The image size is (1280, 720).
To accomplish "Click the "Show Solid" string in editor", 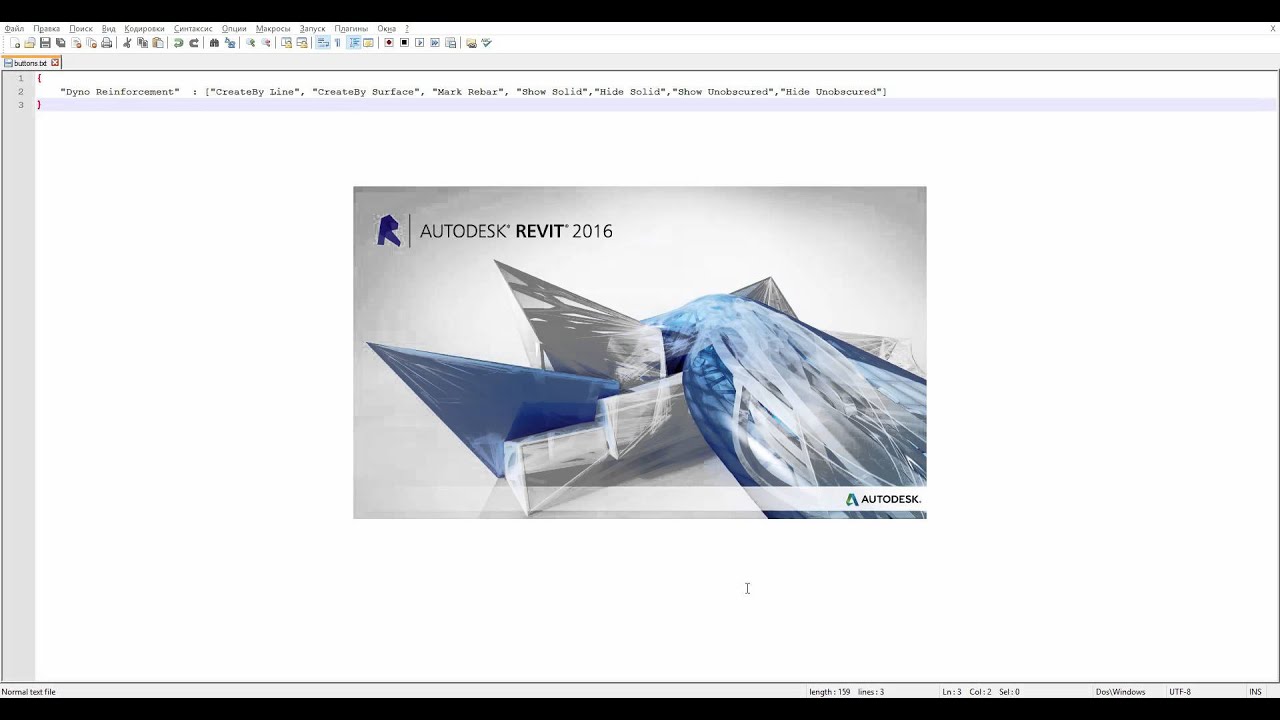I will [x=552, y=92].
